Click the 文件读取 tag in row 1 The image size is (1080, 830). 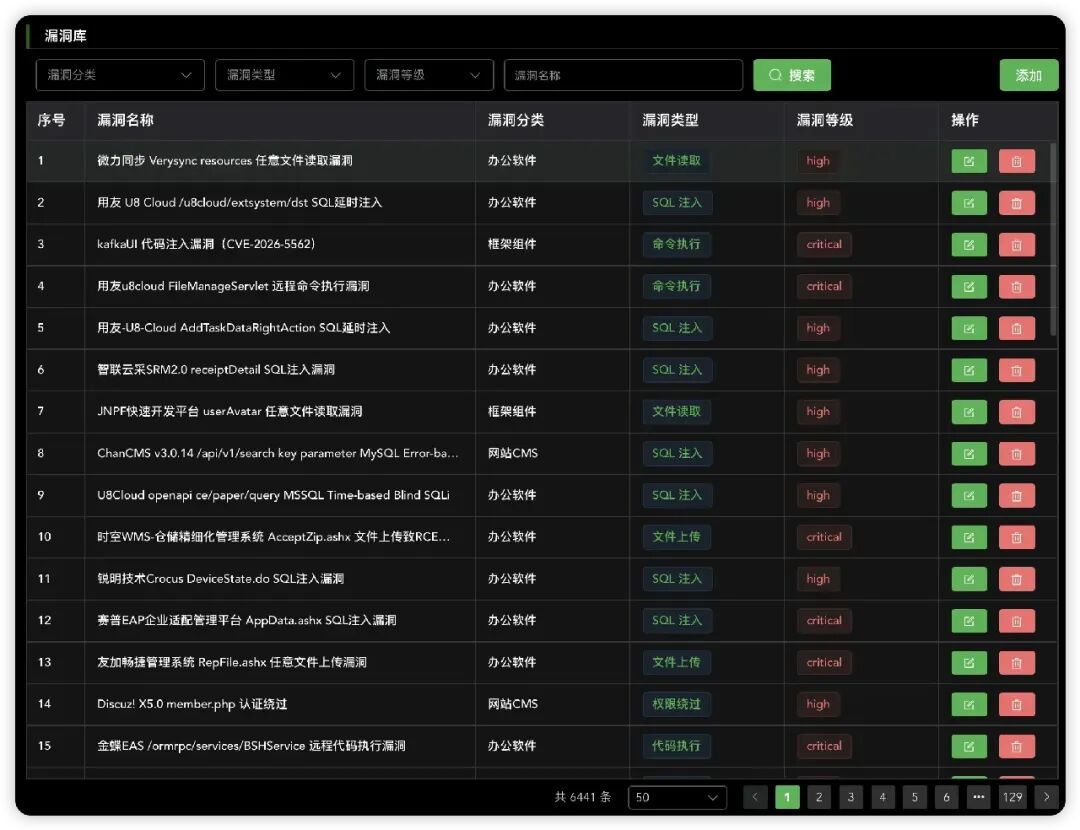676,160
